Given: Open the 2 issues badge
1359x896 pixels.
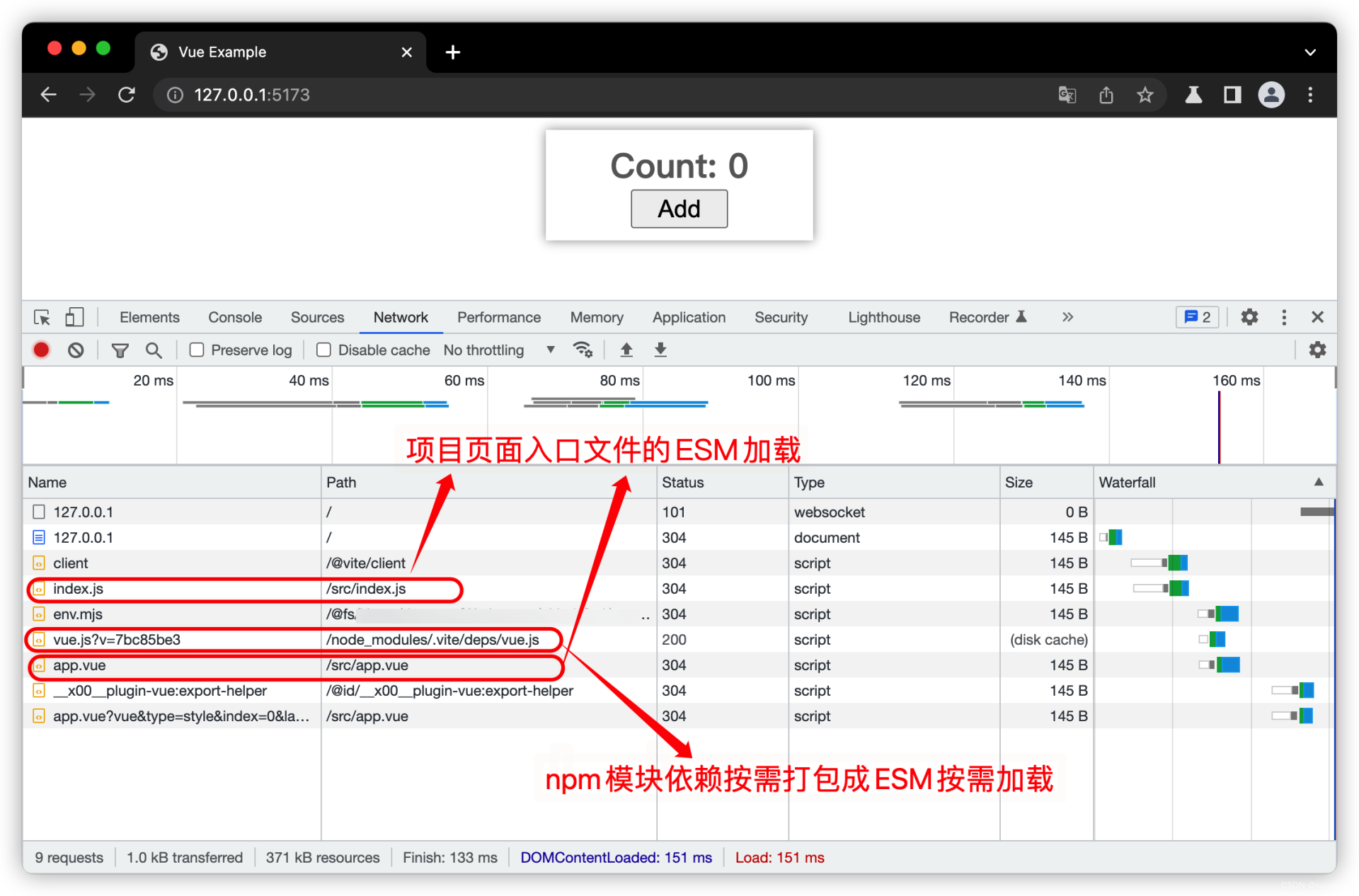Looking at the screenshot, I should [1198, 317].
